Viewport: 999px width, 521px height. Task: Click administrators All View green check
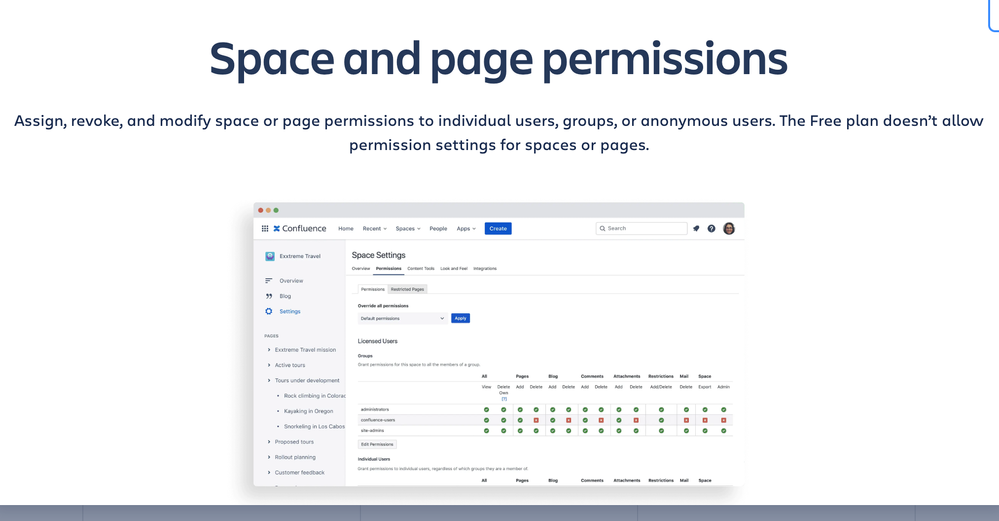point(486,410)
